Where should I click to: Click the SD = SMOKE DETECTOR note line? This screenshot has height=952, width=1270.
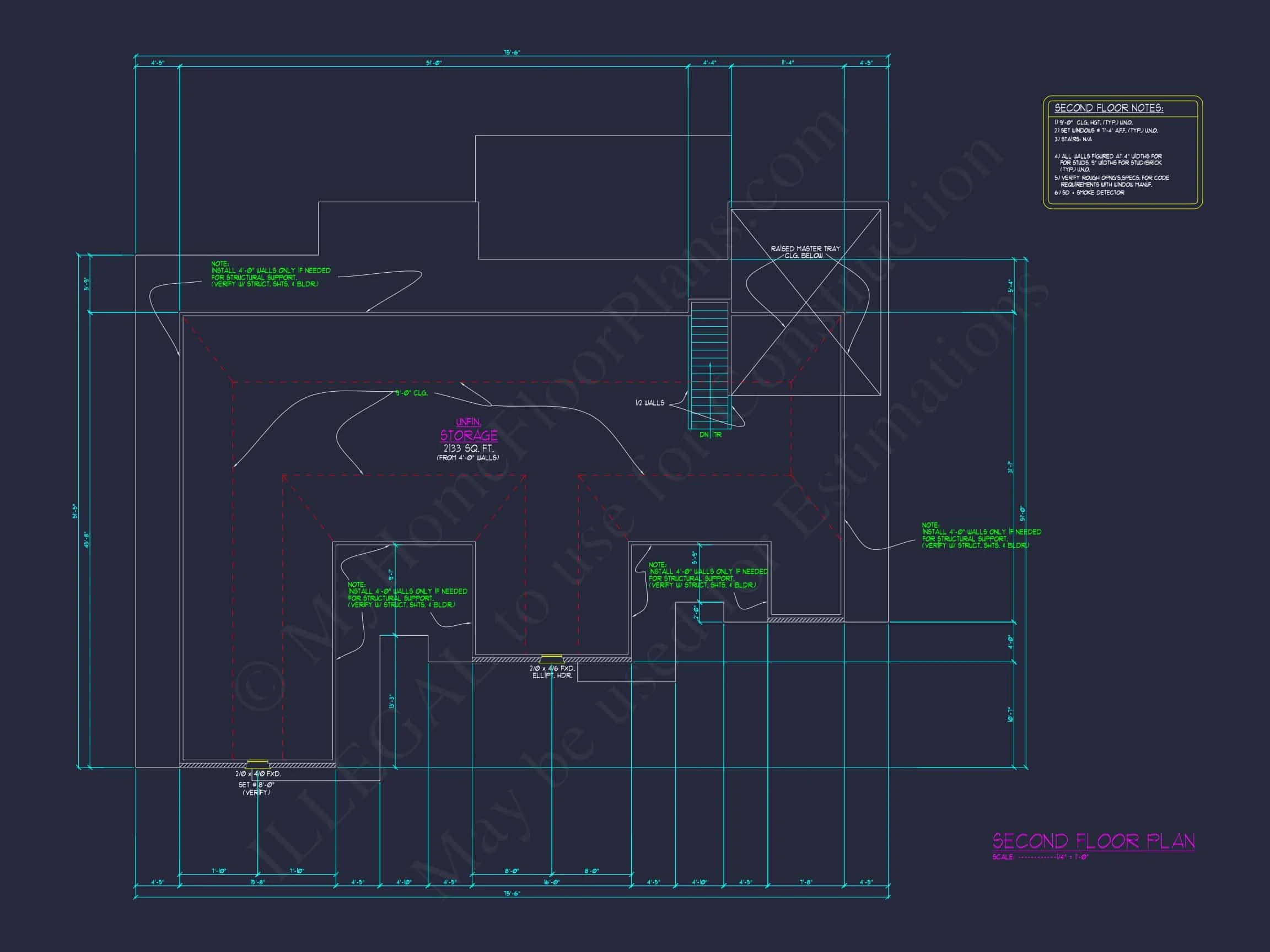[1089, 193]
